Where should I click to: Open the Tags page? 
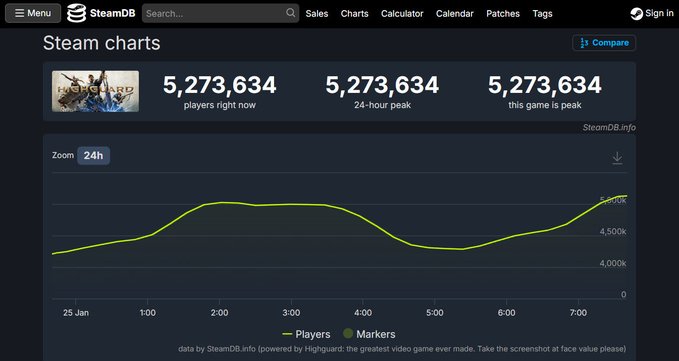[542, 13]
